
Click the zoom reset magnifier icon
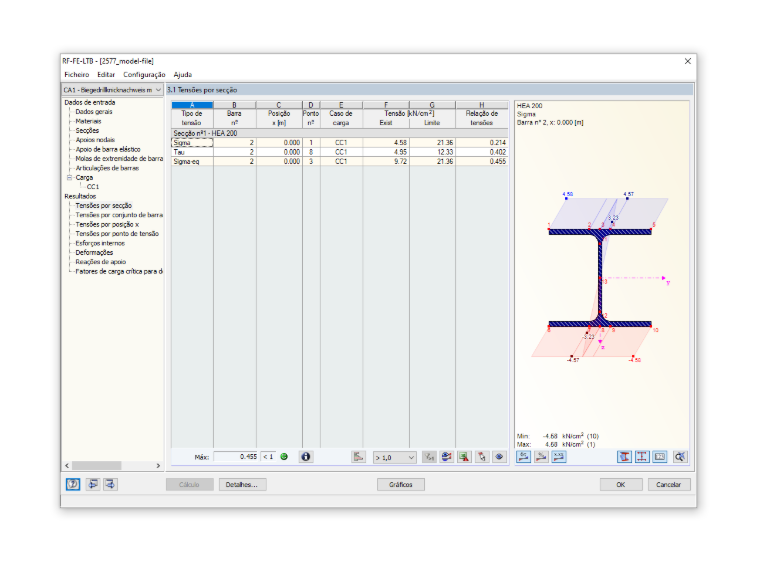click(x=680, y=457)
